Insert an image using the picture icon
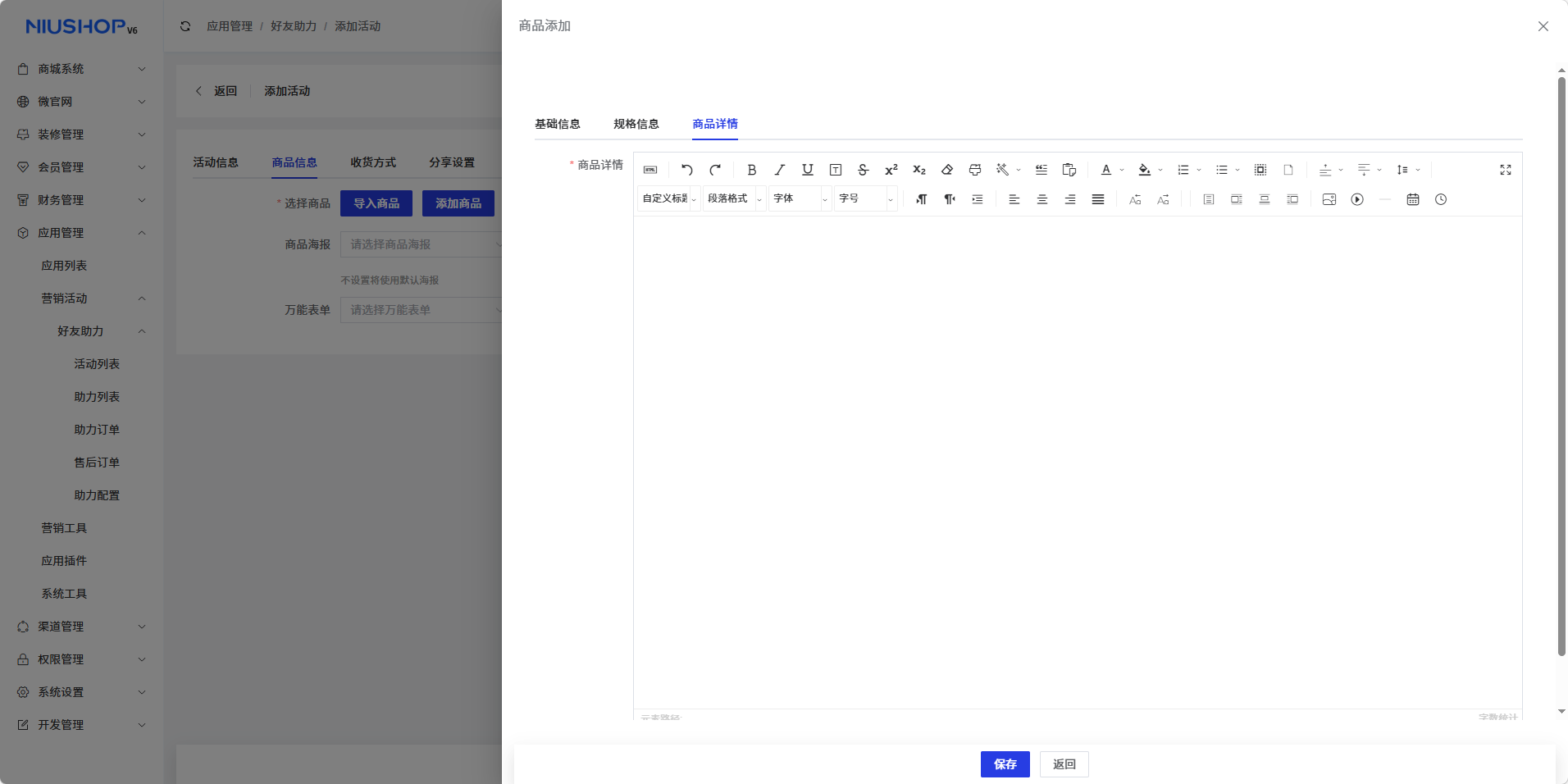The image size is (1568, 784). point(1329,199)
